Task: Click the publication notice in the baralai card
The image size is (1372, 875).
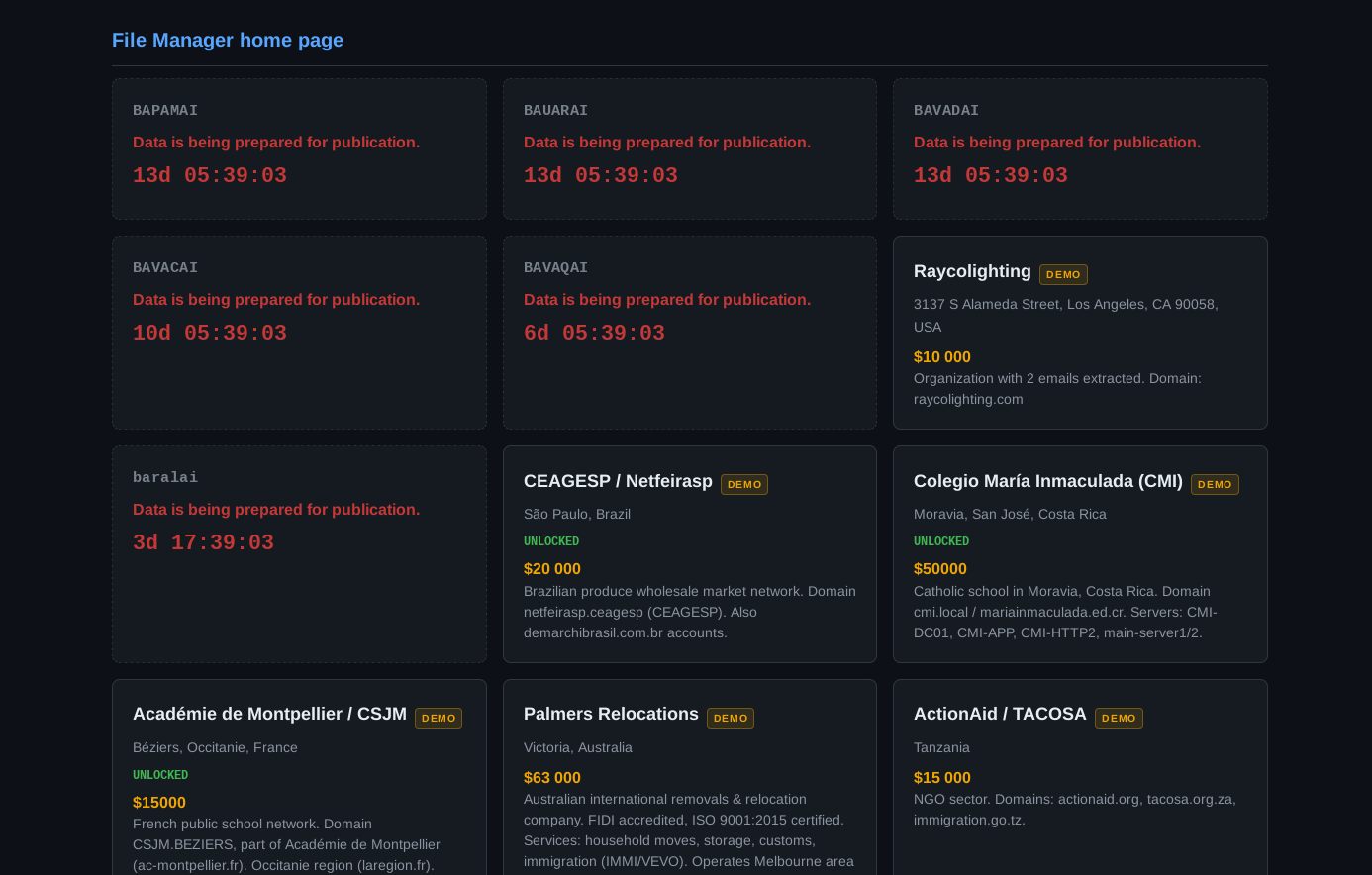Action: pyautogui.click(x=276, y=509)
